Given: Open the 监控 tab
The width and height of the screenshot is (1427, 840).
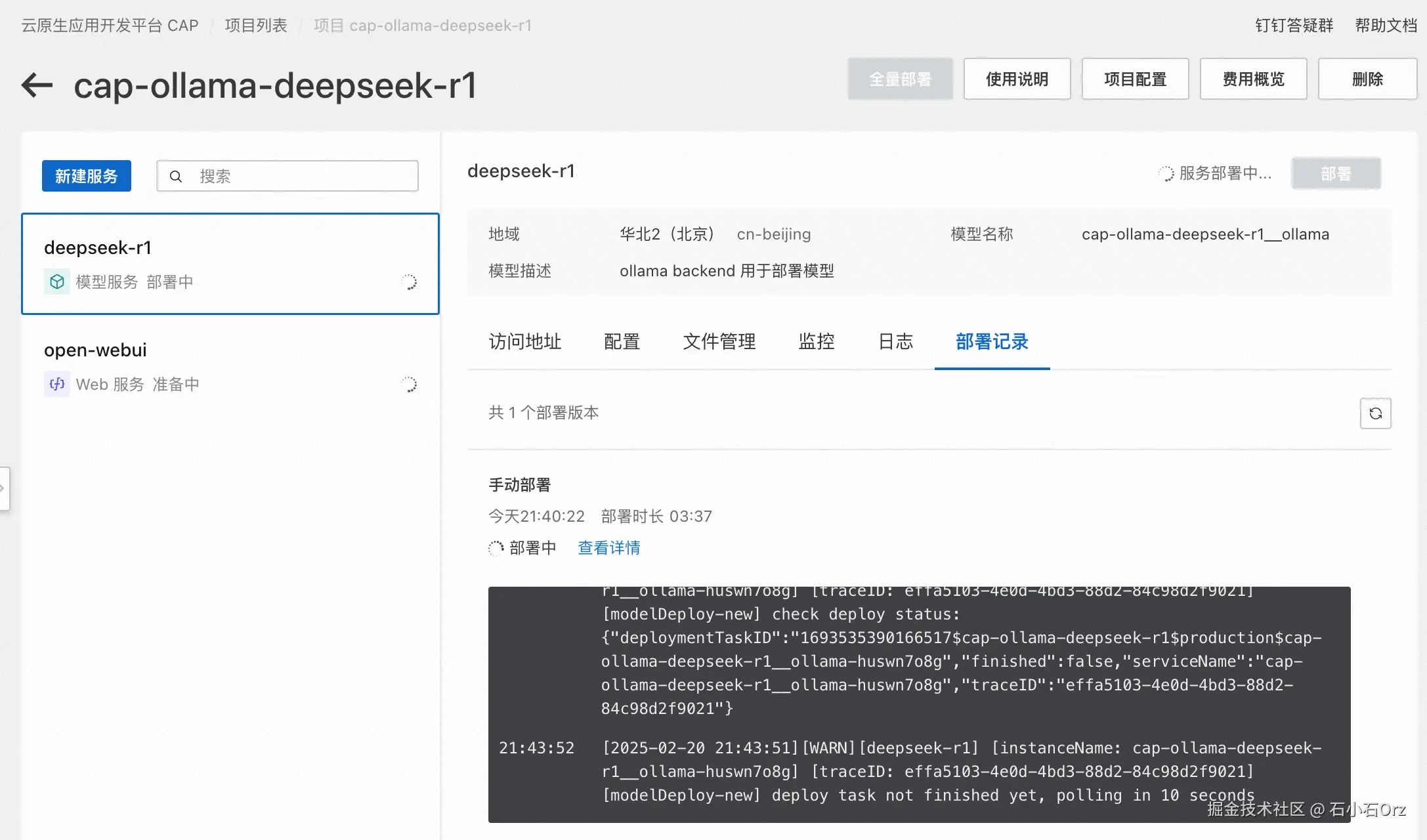Looking at the screenshot, I should pyautogui.click(x=816, y=342).
